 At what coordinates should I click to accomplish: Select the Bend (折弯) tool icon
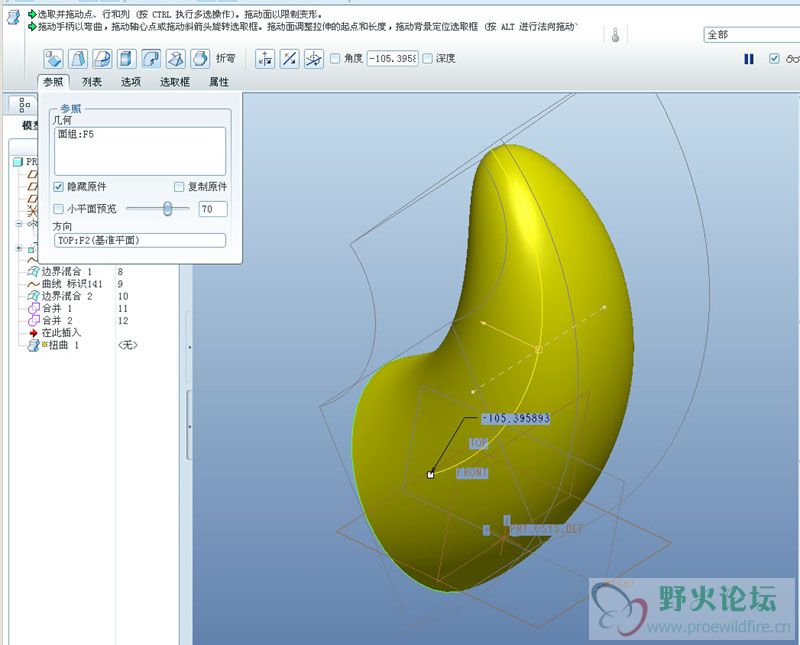coord(152,59)
